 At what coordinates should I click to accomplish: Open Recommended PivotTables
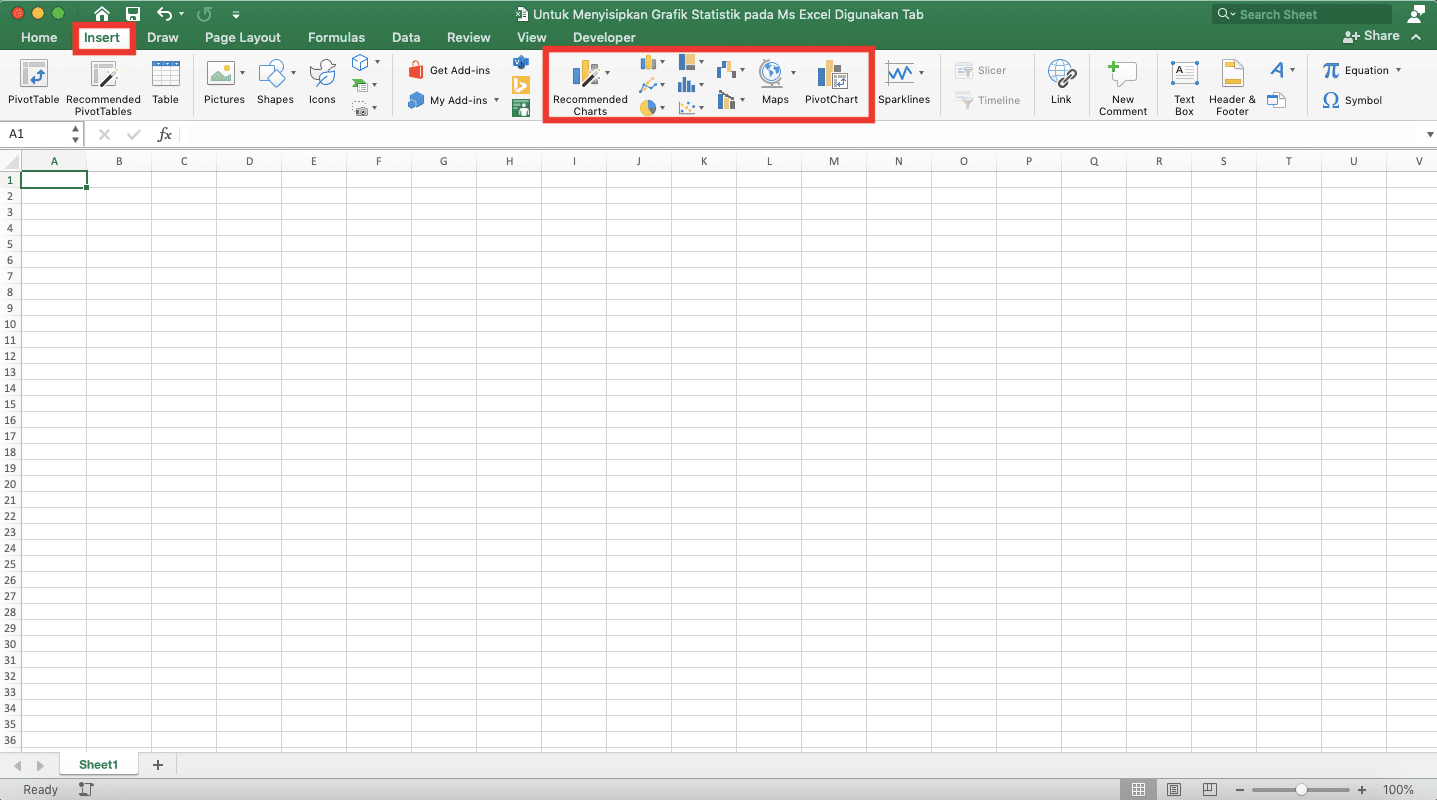[x=103, y=88]
